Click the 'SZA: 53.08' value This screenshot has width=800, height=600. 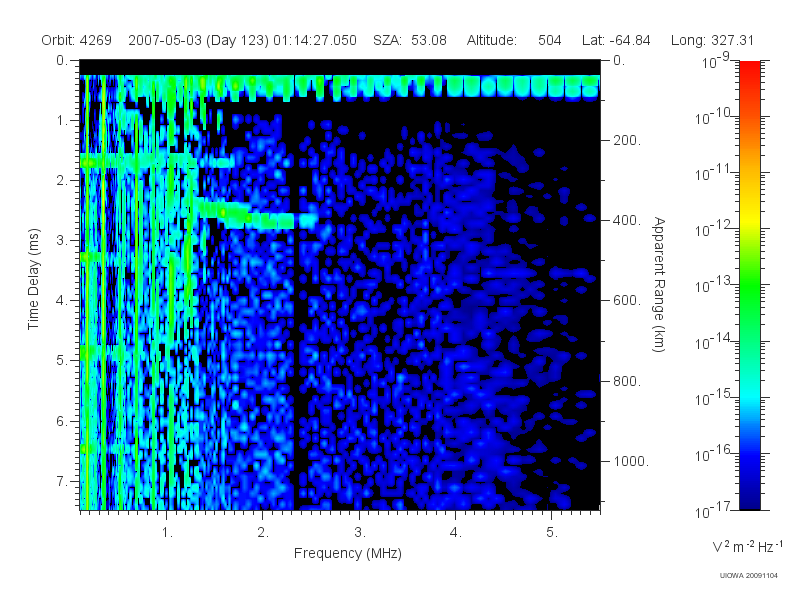(x=410, y=40)
